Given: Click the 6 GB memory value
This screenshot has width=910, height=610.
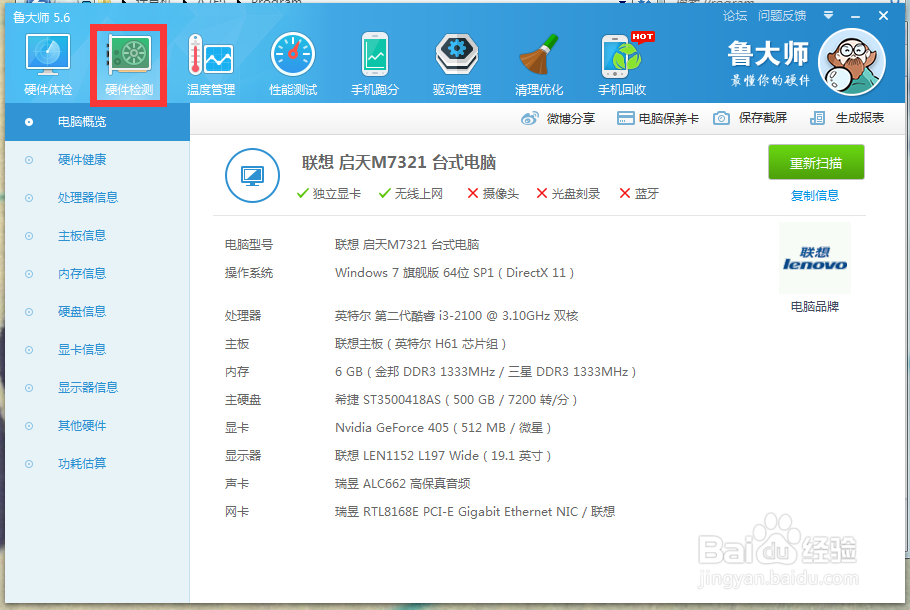Looking at the screenshot, I should (485, 372).
